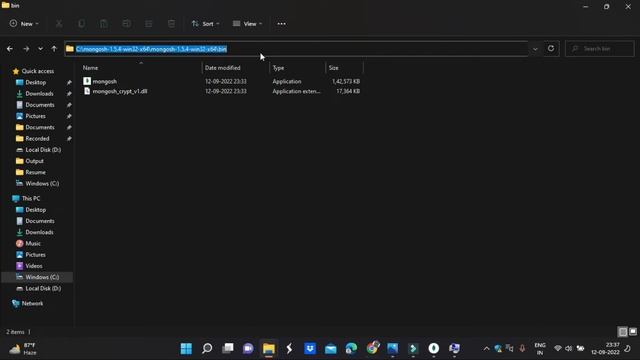Open Documents under This PC
Viewport: 640px width, 360px height.
pyautogui.click(x=40, y=221)
